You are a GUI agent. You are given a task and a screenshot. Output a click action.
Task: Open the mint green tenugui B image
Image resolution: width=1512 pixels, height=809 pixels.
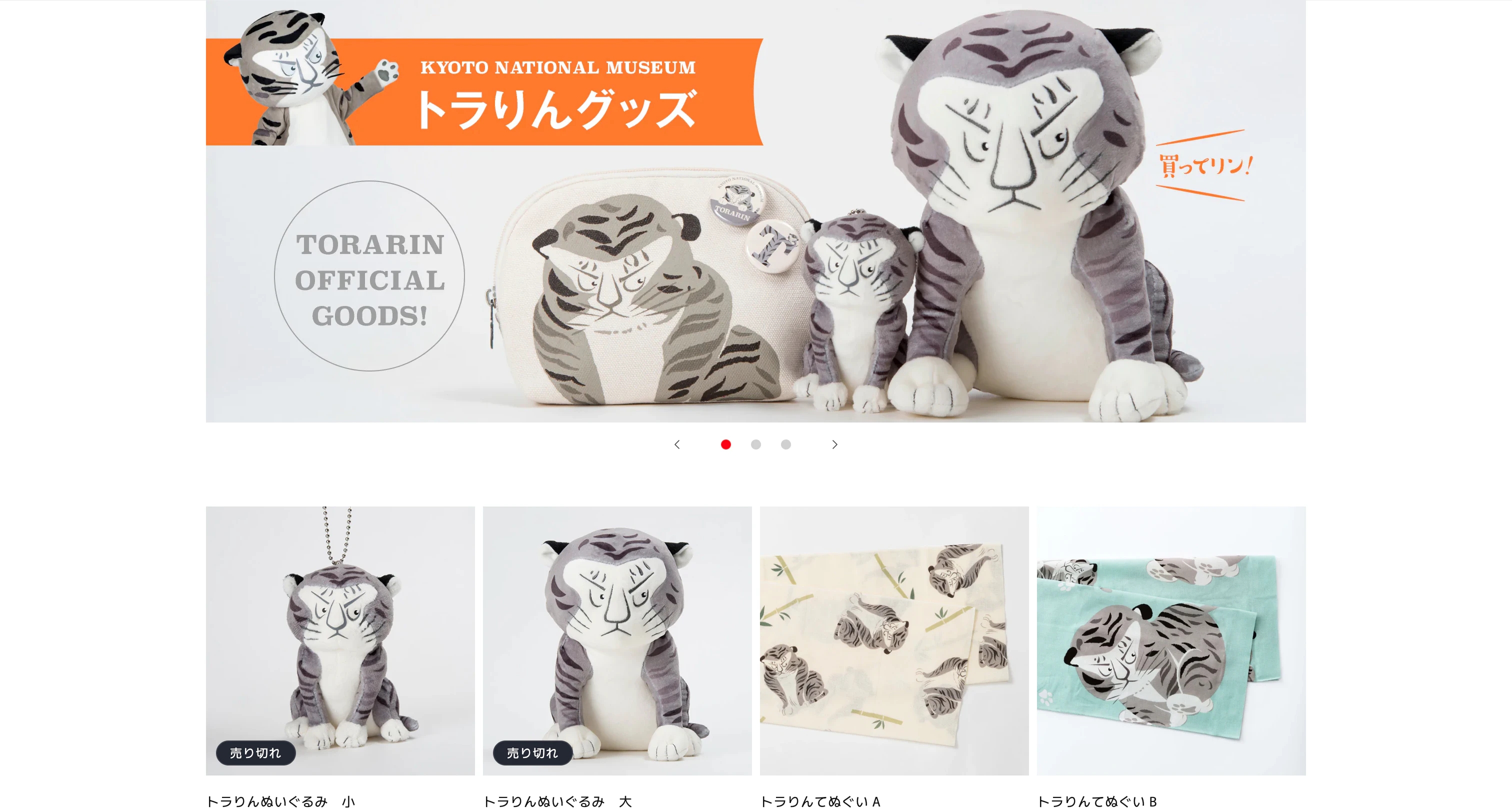[1171, 640]
